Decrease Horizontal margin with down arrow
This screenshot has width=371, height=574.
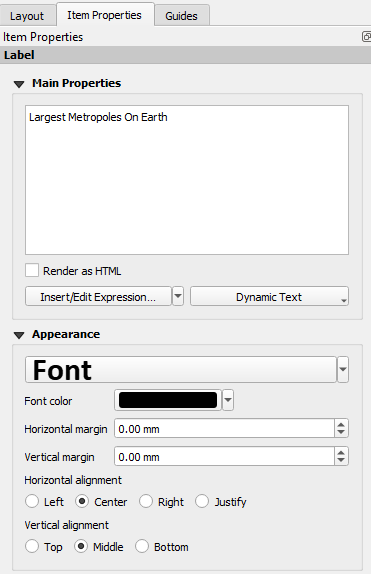[341, 433]
